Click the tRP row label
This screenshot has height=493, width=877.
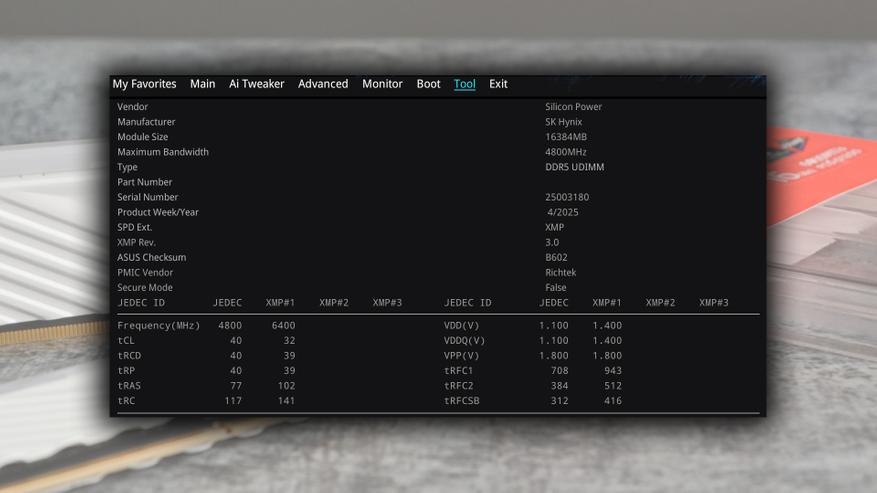pos(126,371)
